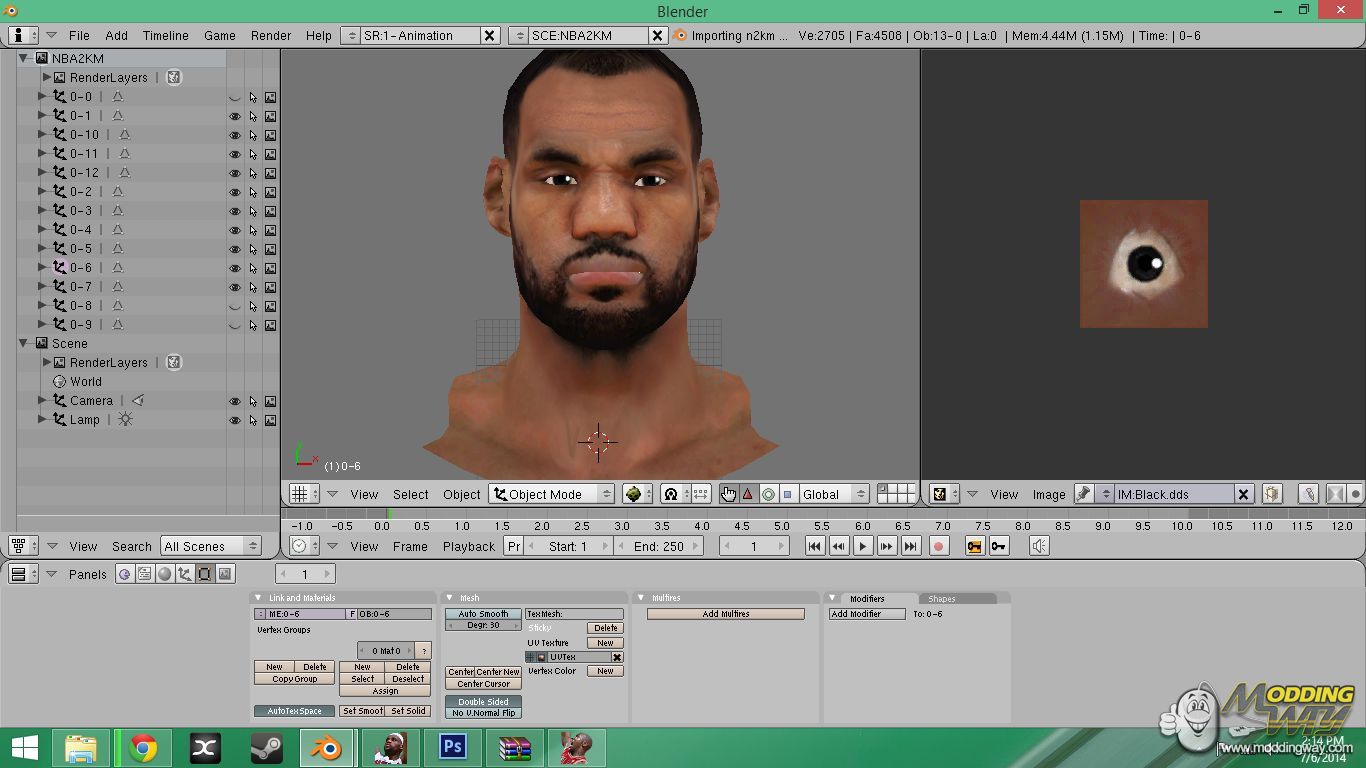Open Photoshop from the Windows taskbar

coord(453,748)
